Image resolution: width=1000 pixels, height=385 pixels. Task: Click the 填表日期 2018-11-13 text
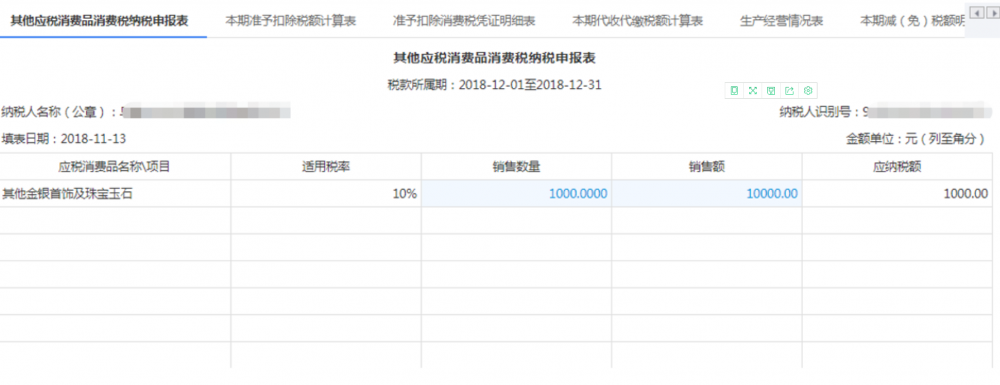tap(64, 139)
